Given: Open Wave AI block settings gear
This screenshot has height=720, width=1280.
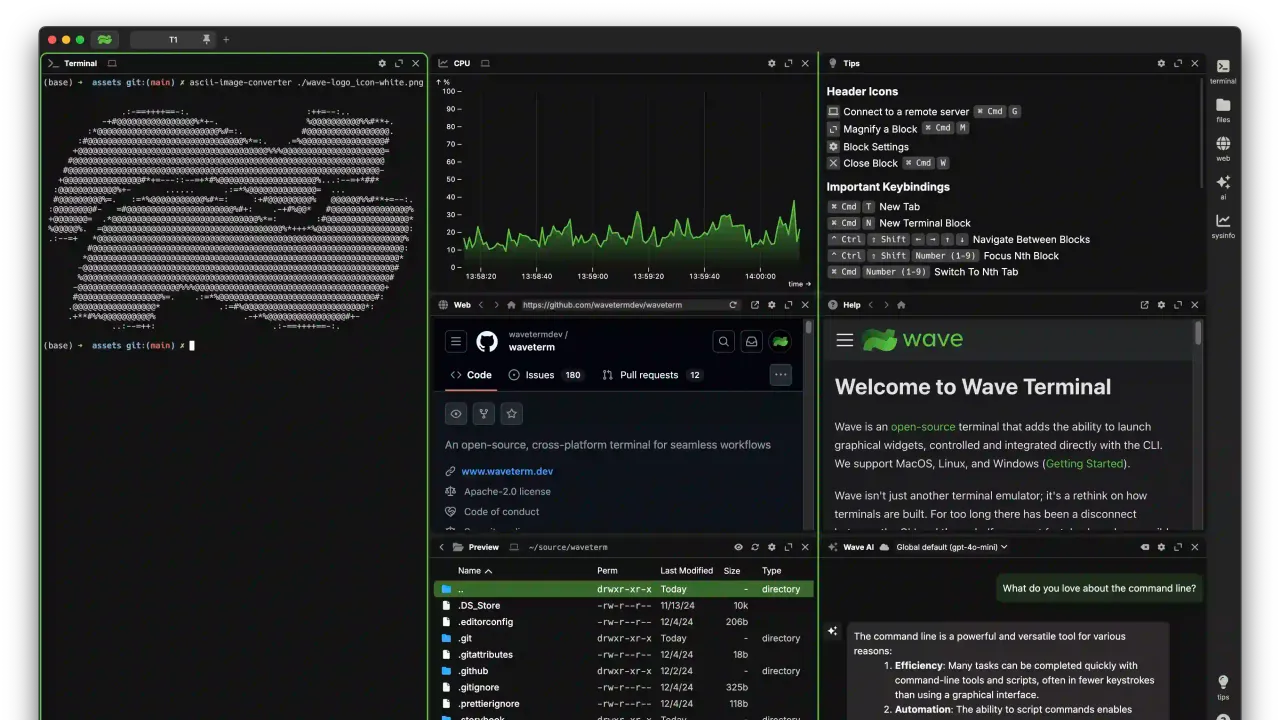Looking at the screenshot, I should (1161, 547).
